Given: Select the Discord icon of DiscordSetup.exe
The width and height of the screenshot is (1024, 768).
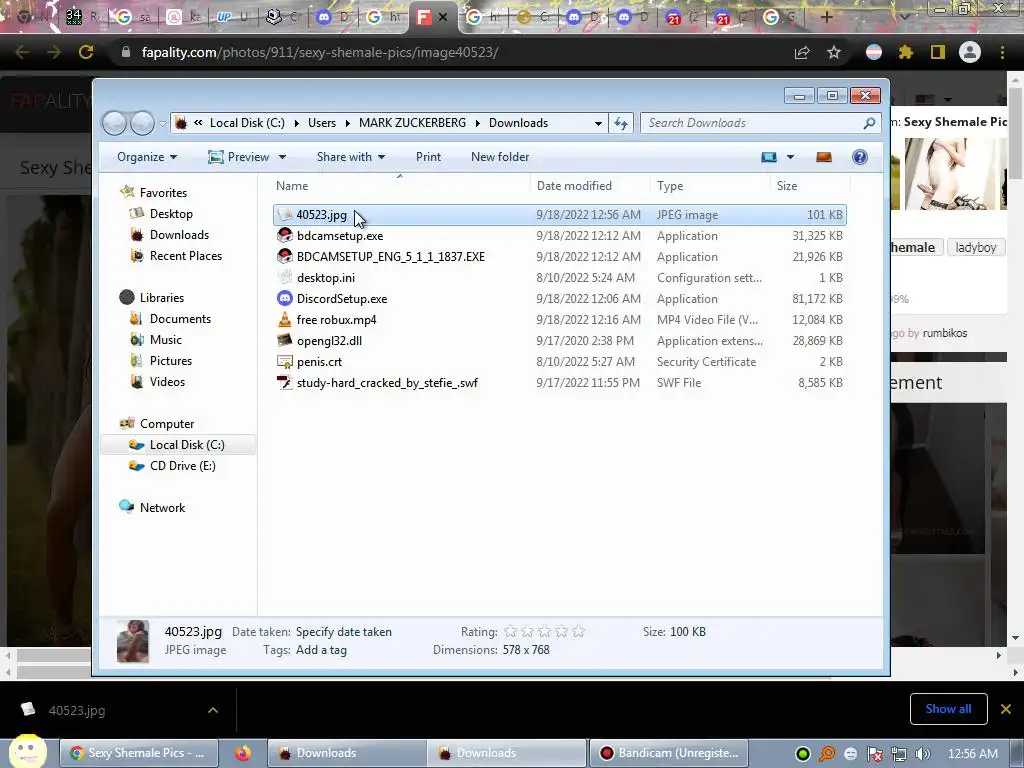Looking at the screenshot, I should [x=285, y=298].
